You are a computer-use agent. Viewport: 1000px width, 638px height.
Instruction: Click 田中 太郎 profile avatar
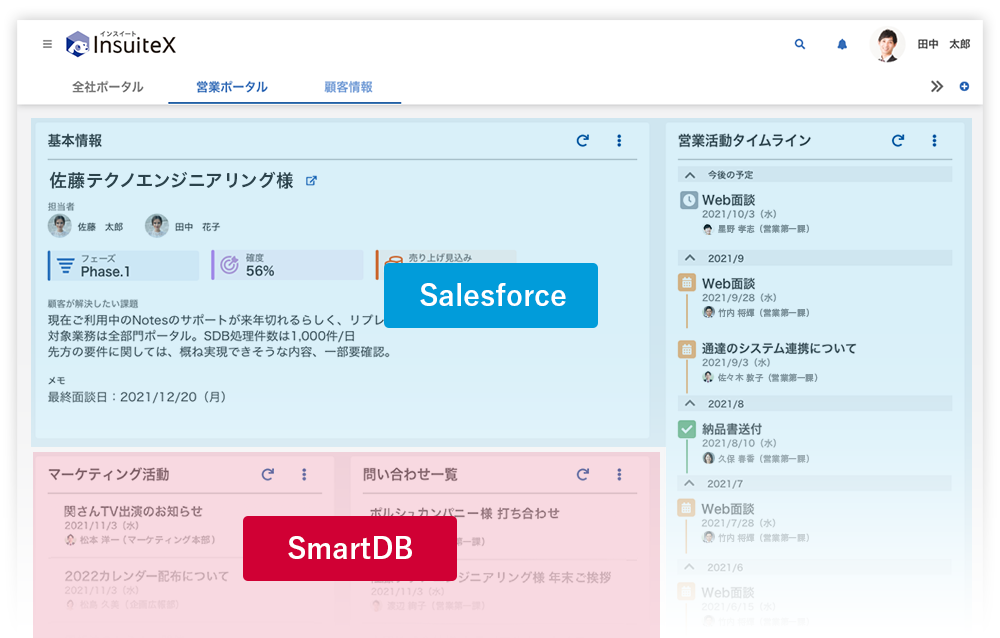887,45
